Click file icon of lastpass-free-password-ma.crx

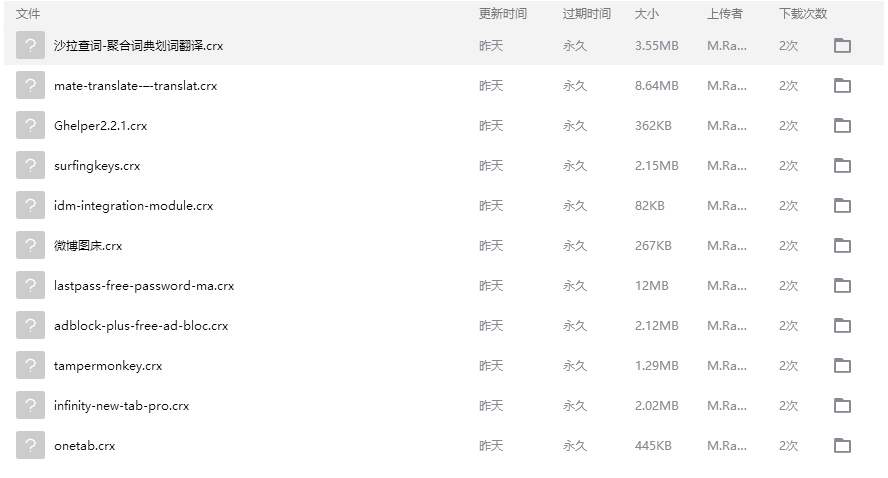(x=31, y=285)
